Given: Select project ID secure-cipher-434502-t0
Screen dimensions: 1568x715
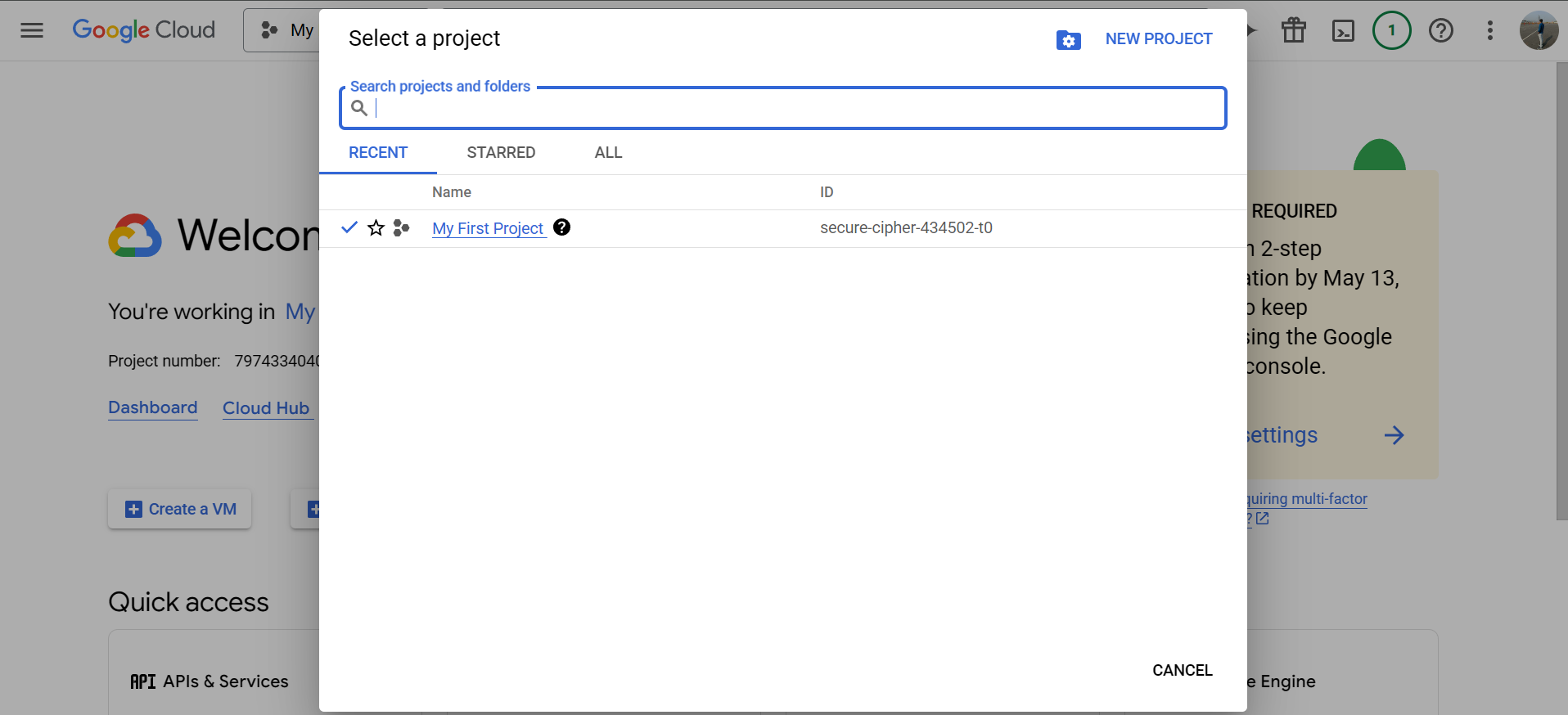Looking at the screenshot, I should pos(906,228).
